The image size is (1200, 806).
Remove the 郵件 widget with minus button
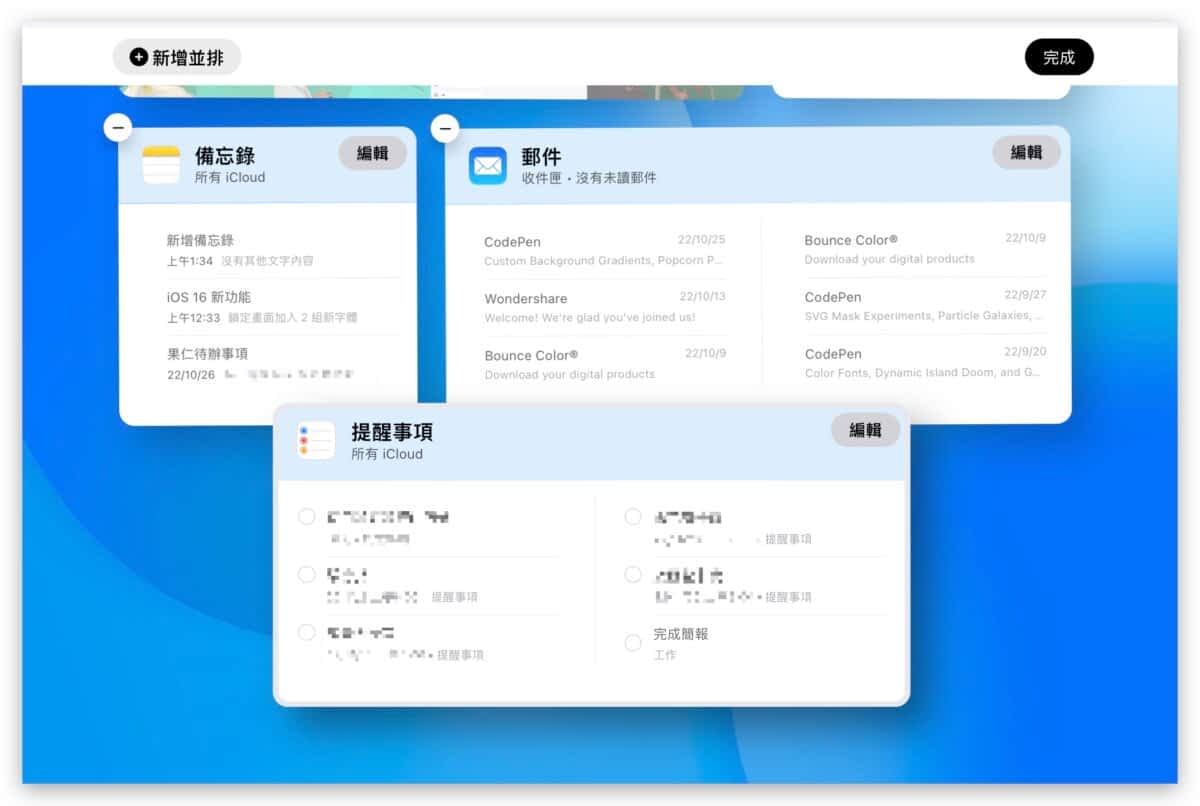coord(445,127)
